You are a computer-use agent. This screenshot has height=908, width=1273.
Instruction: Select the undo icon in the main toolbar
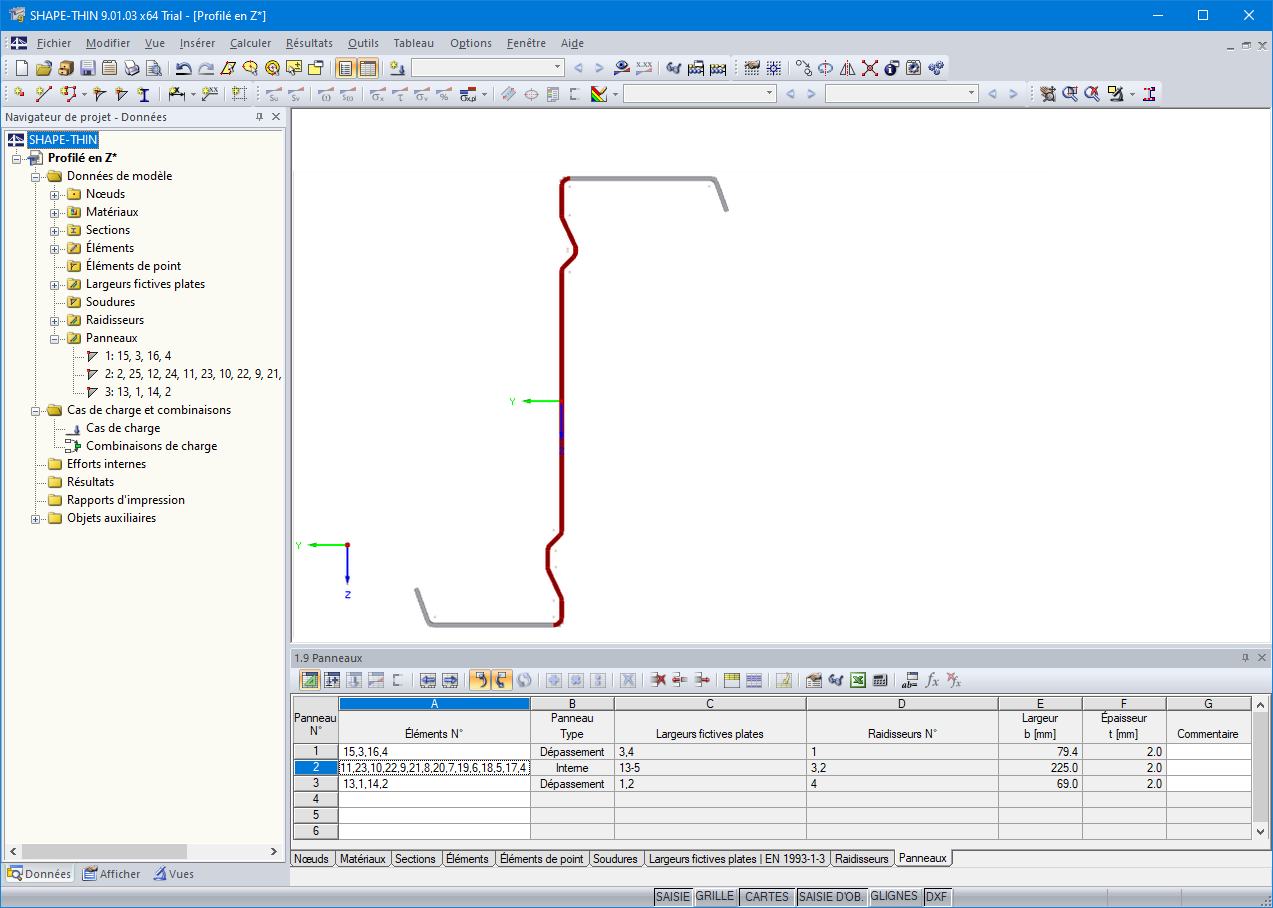(184, 67)
